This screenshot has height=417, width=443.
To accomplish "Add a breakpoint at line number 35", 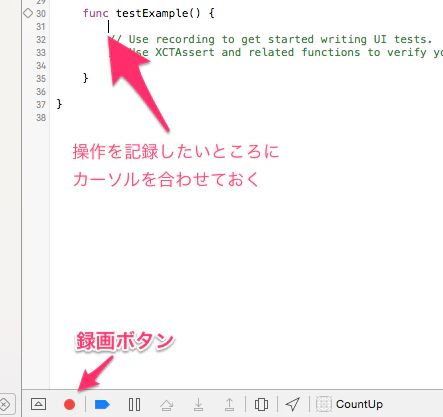I will (x=41, y=78).
